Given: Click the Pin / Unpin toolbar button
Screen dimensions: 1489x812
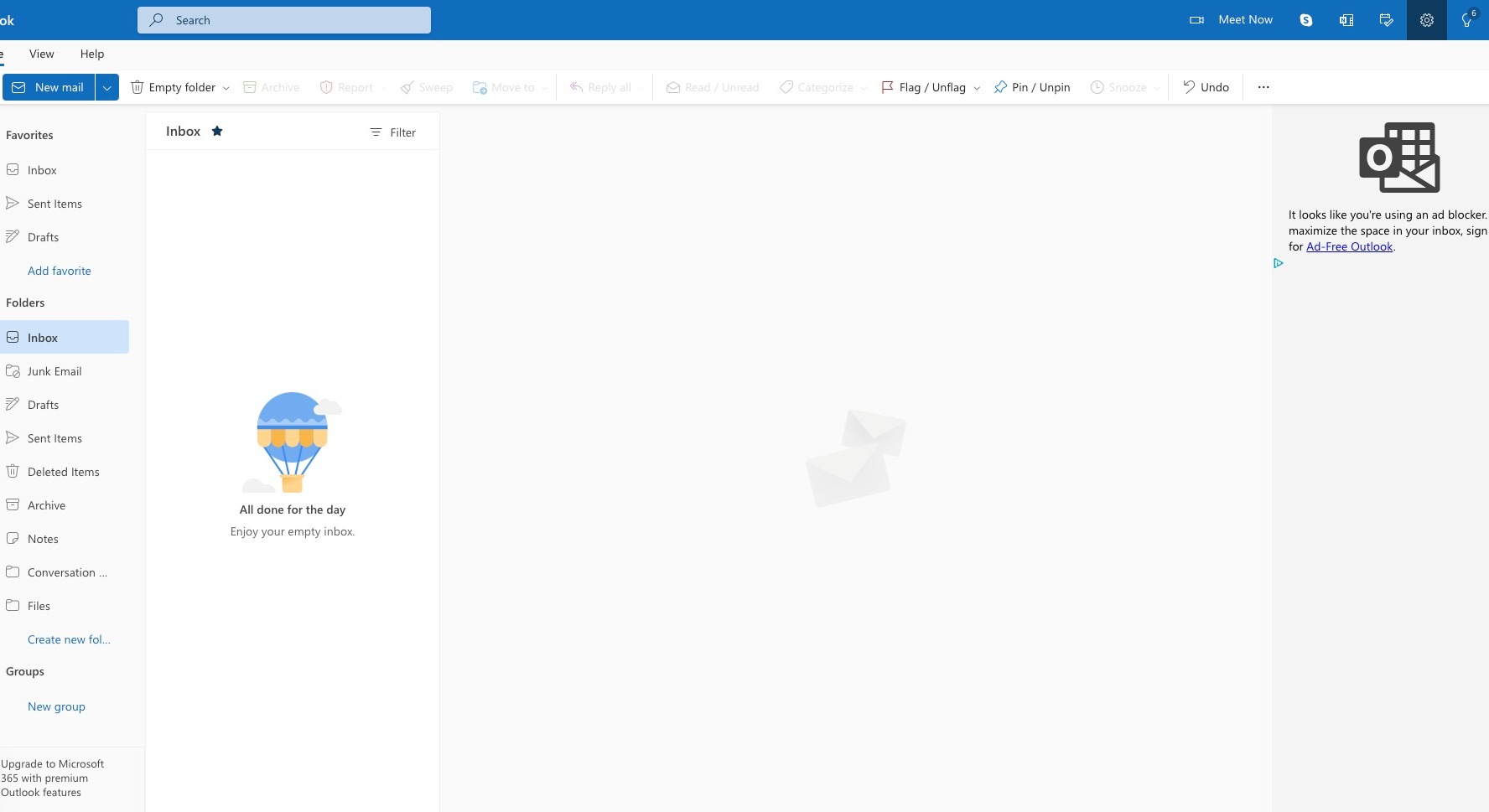Looking at the screenshot, I should point(1032,87).
